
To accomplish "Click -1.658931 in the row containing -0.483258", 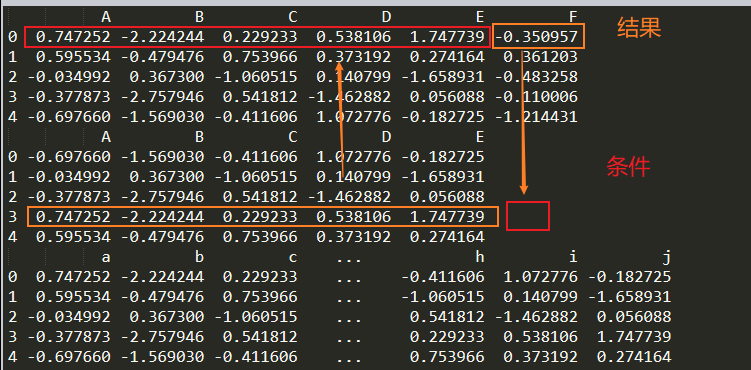I will (x=443, y=77).
